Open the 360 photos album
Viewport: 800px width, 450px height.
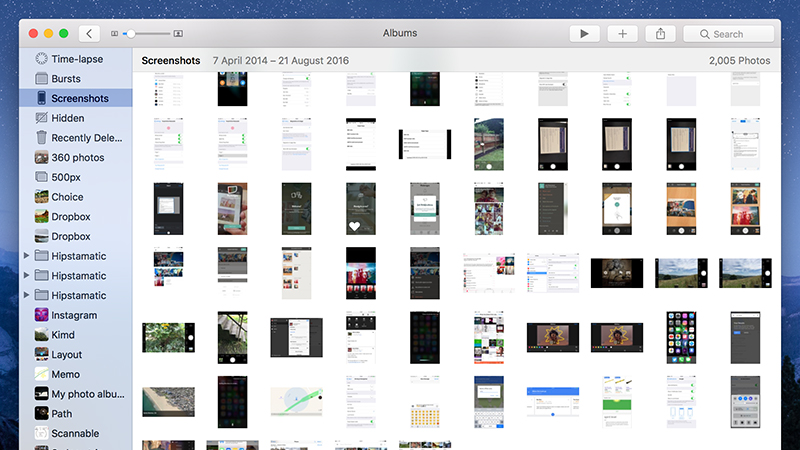pyautogui.click(x=76, y=157)
